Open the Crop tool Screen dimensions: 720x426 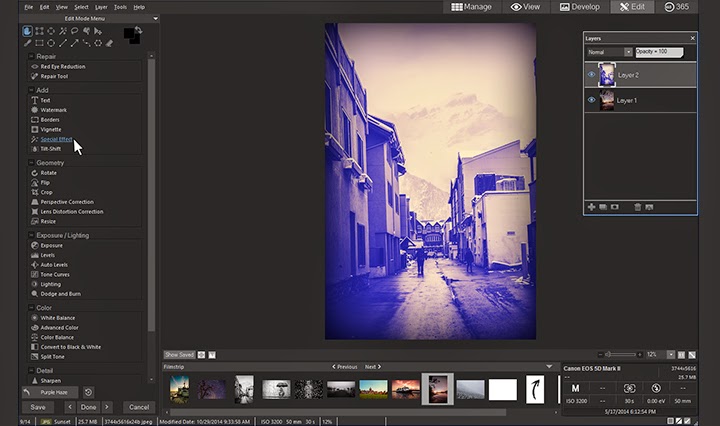46,192
